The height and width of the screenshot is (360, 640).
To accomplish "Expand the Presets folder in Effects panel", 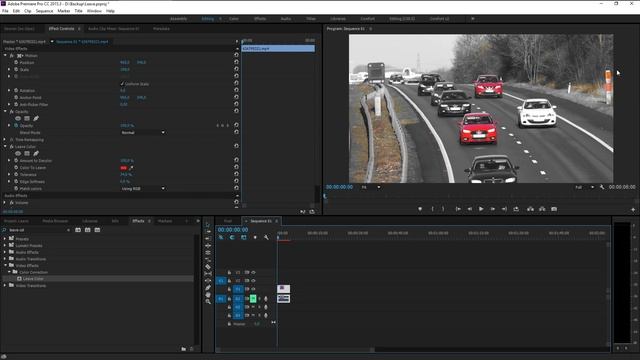I will coord(5,239).
